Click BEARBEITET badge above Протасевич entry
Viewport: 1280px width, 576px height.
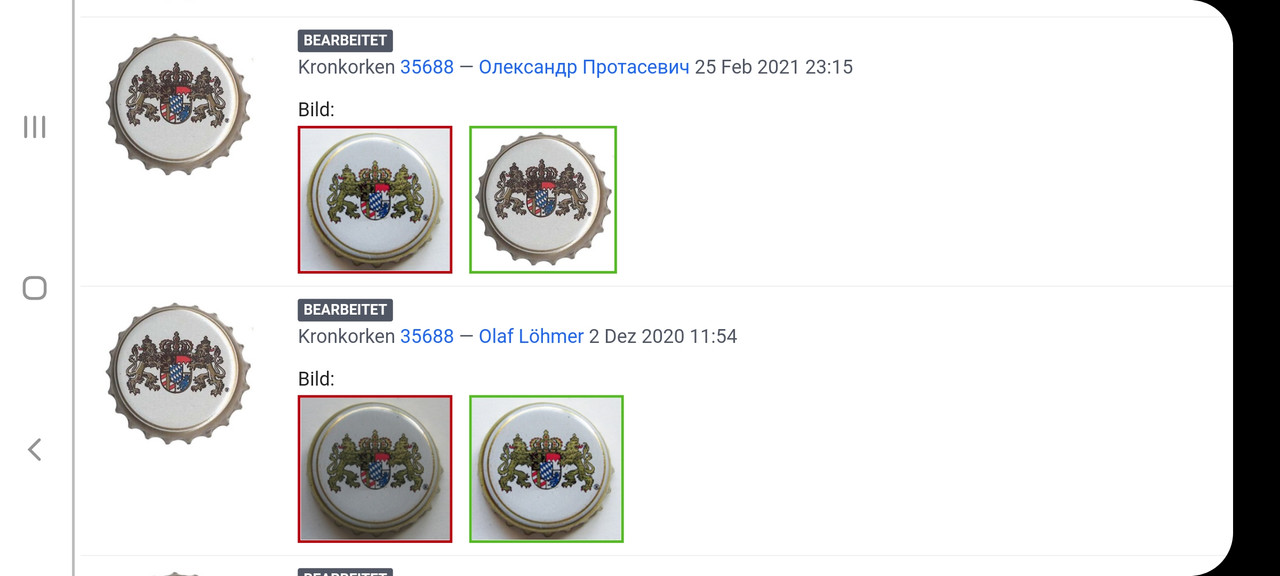345,41
